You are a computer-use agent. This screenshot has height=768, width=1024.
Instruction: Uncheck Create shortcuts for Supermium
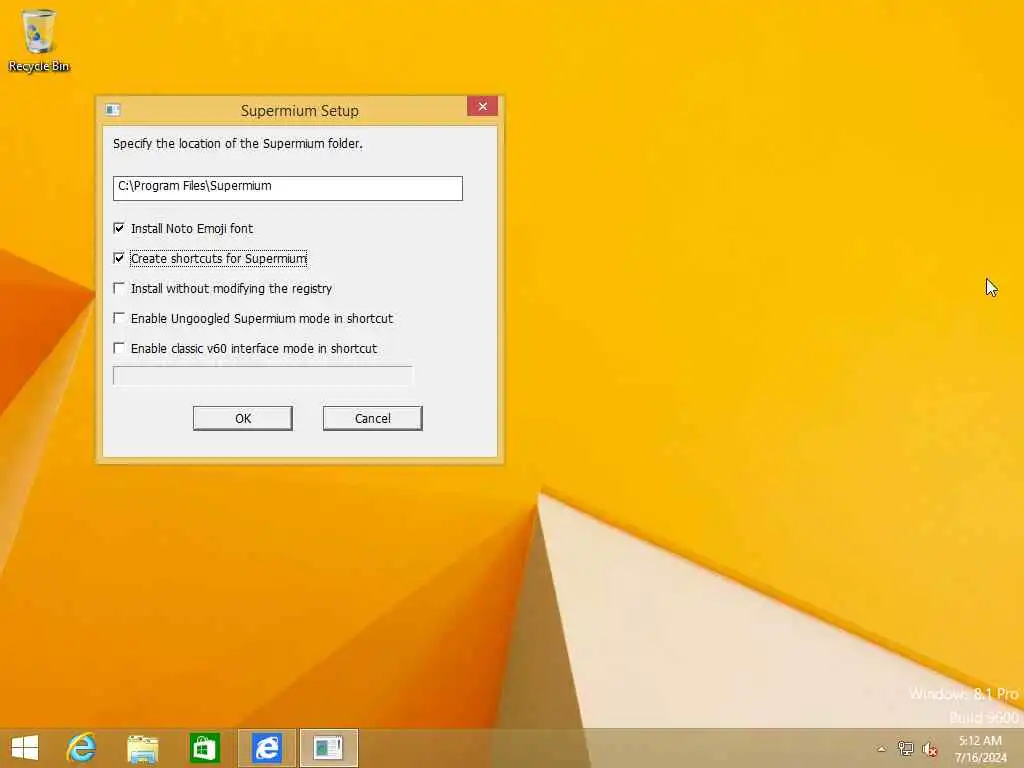pyautogui.click(x=119, y=258)
